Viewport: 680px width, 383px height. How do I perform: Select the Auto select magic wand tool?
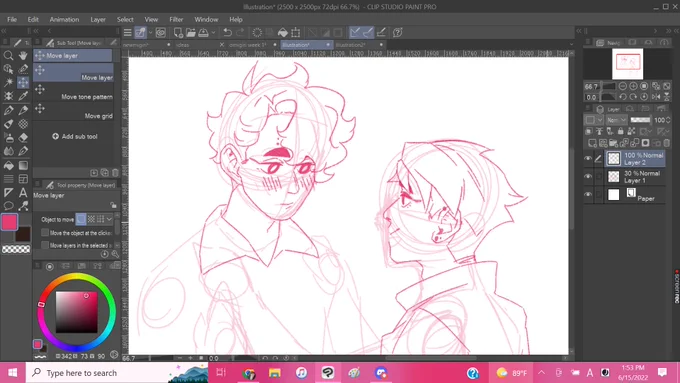8,82
